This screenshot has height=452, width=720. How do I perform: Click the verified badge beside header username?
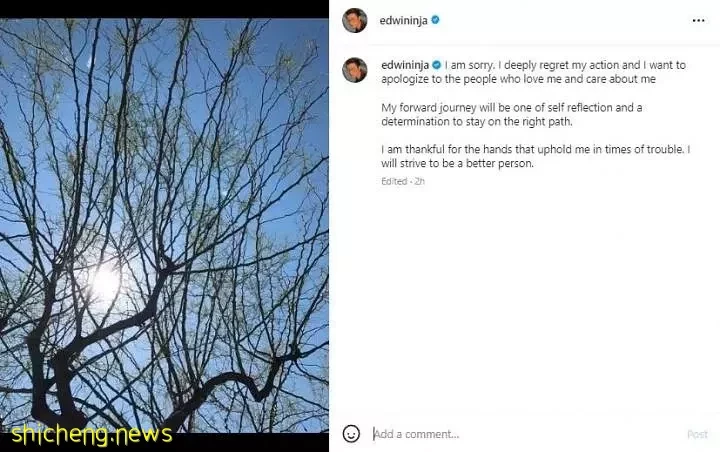[435, 20]
